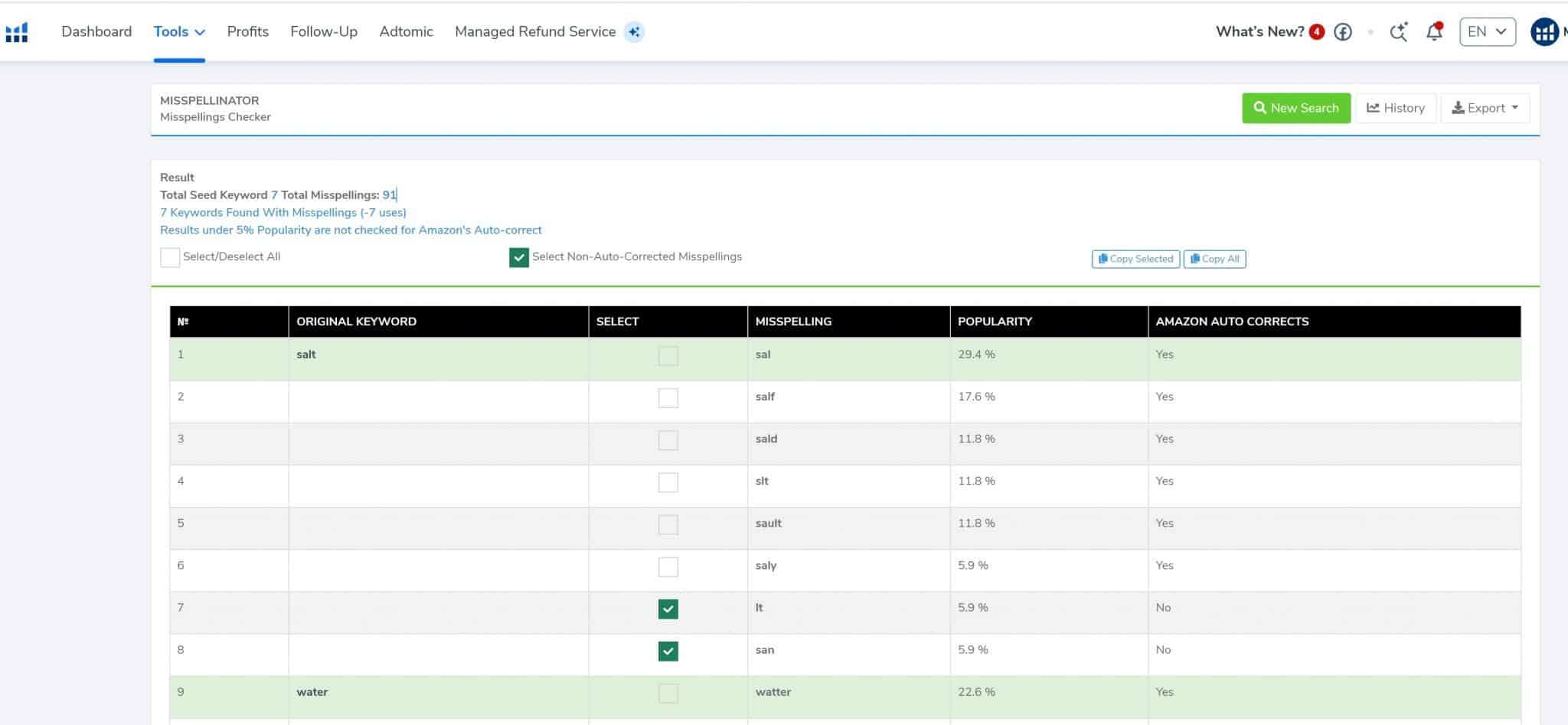1568x725 pixels.
Task: Check the box for misspelling salf
Action: click(x=668, y=398)
